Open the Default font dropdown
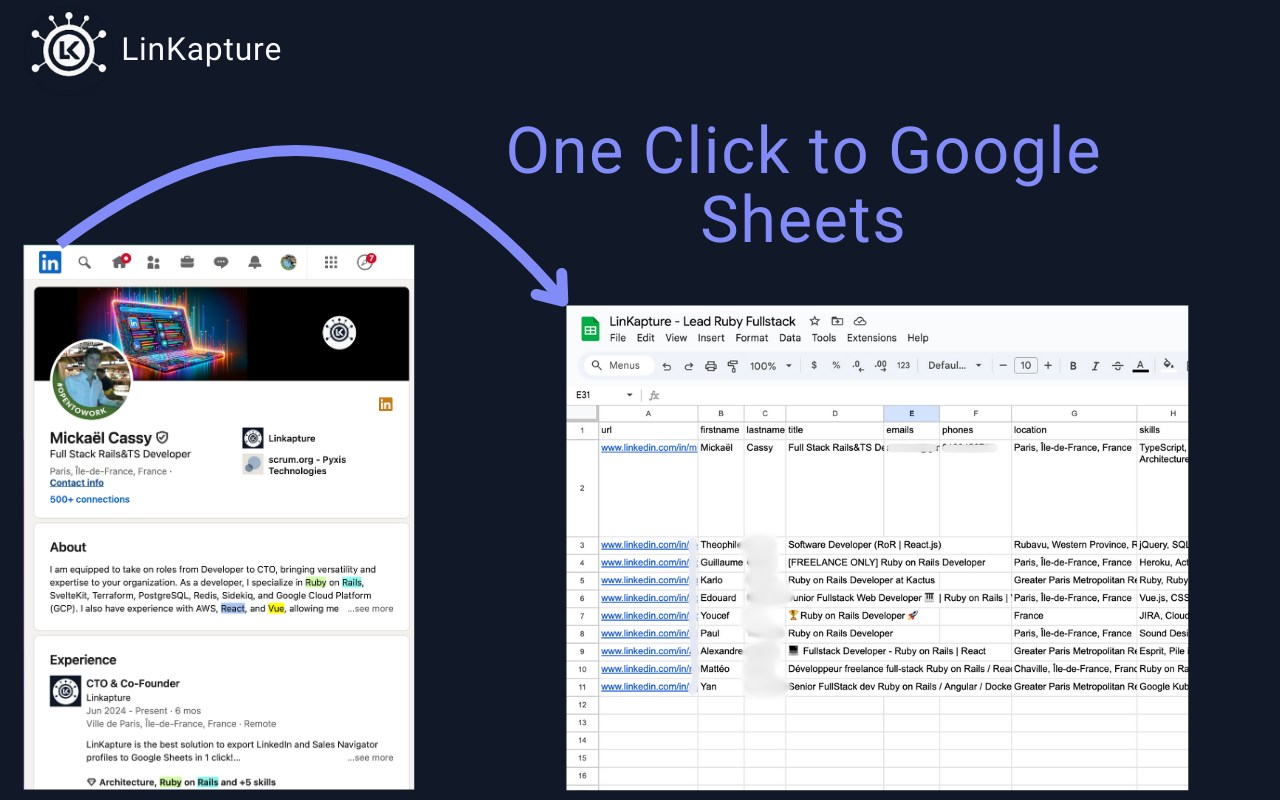 pos(955,366)
